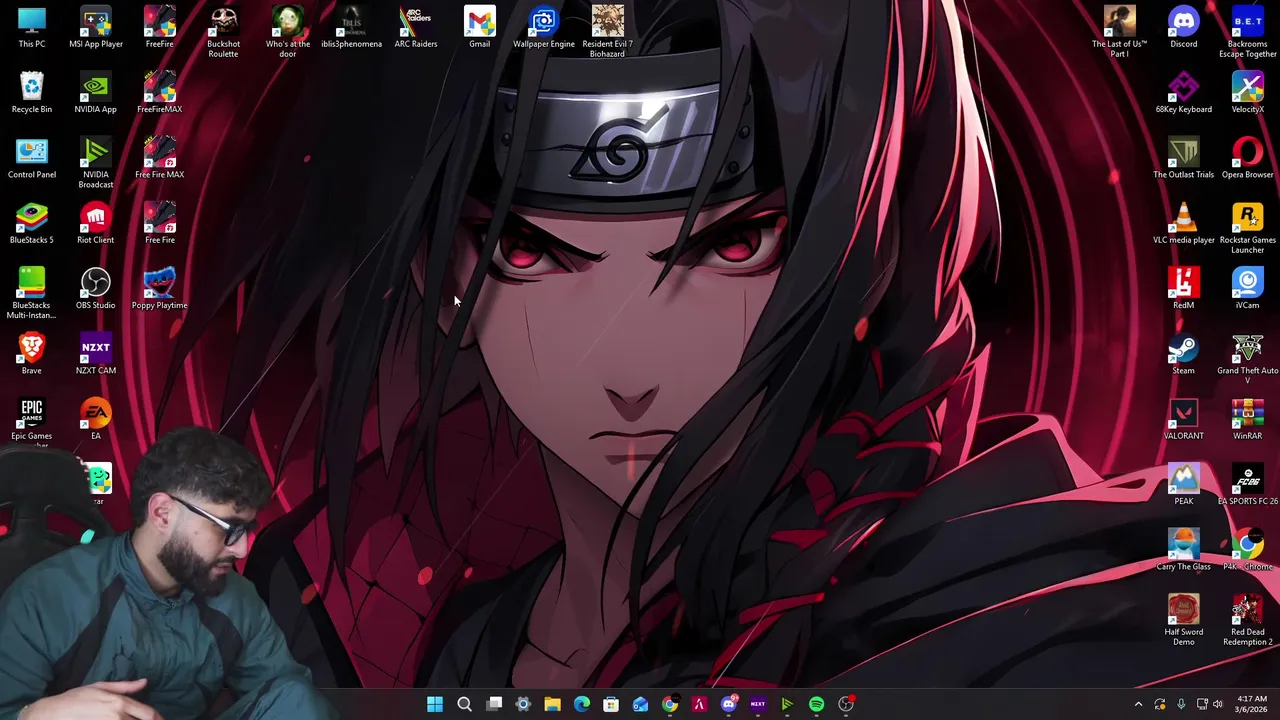The width and height of the screenshot is (1280, 720).
Task: Click microphone icon in system tray
Action: pyautogui.click(x=1181, y=704)
